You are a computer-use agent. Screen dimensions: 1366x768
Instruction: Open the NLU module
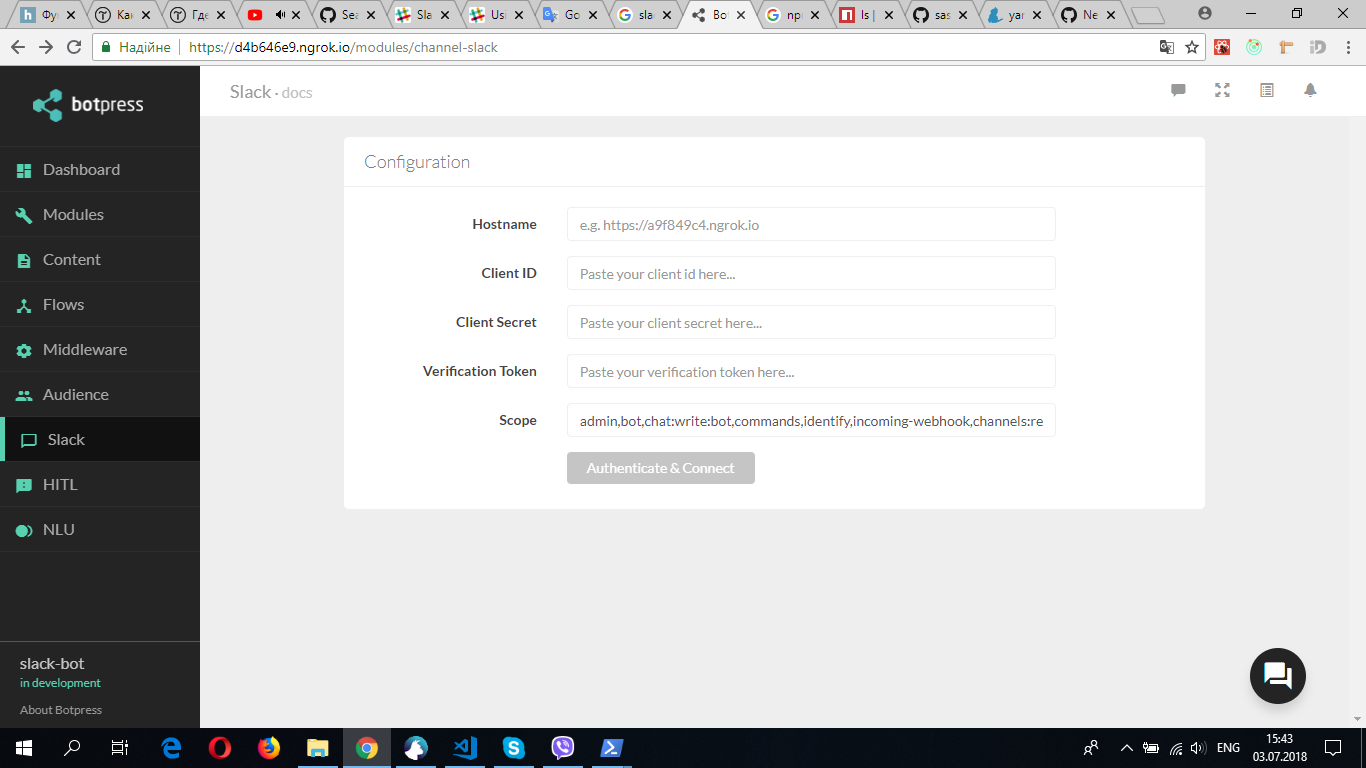point(57,529)
